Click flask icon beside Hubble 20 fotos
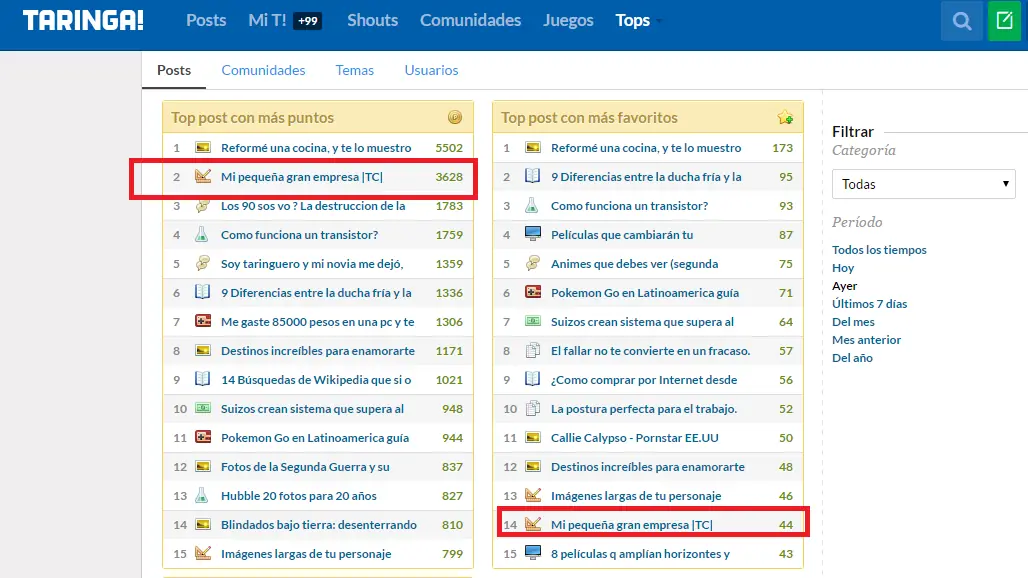 (202, 495)
